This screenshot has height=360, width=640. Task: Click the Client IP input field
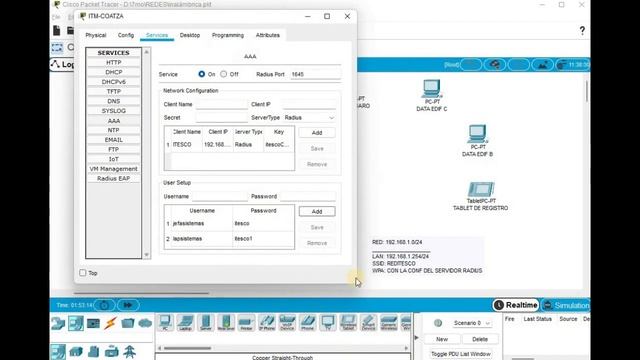(x=309, y=104)
